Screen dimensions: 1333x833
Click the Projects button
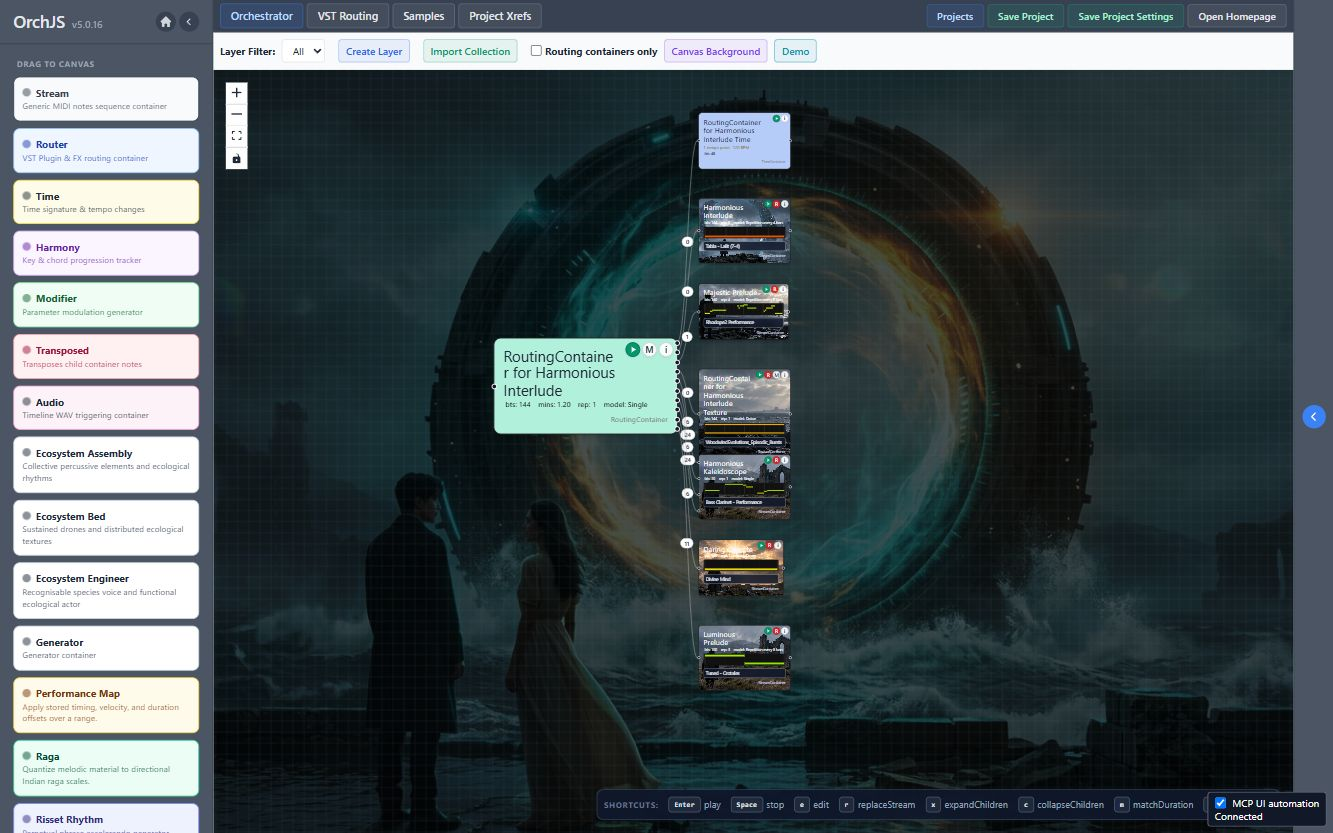955,16
